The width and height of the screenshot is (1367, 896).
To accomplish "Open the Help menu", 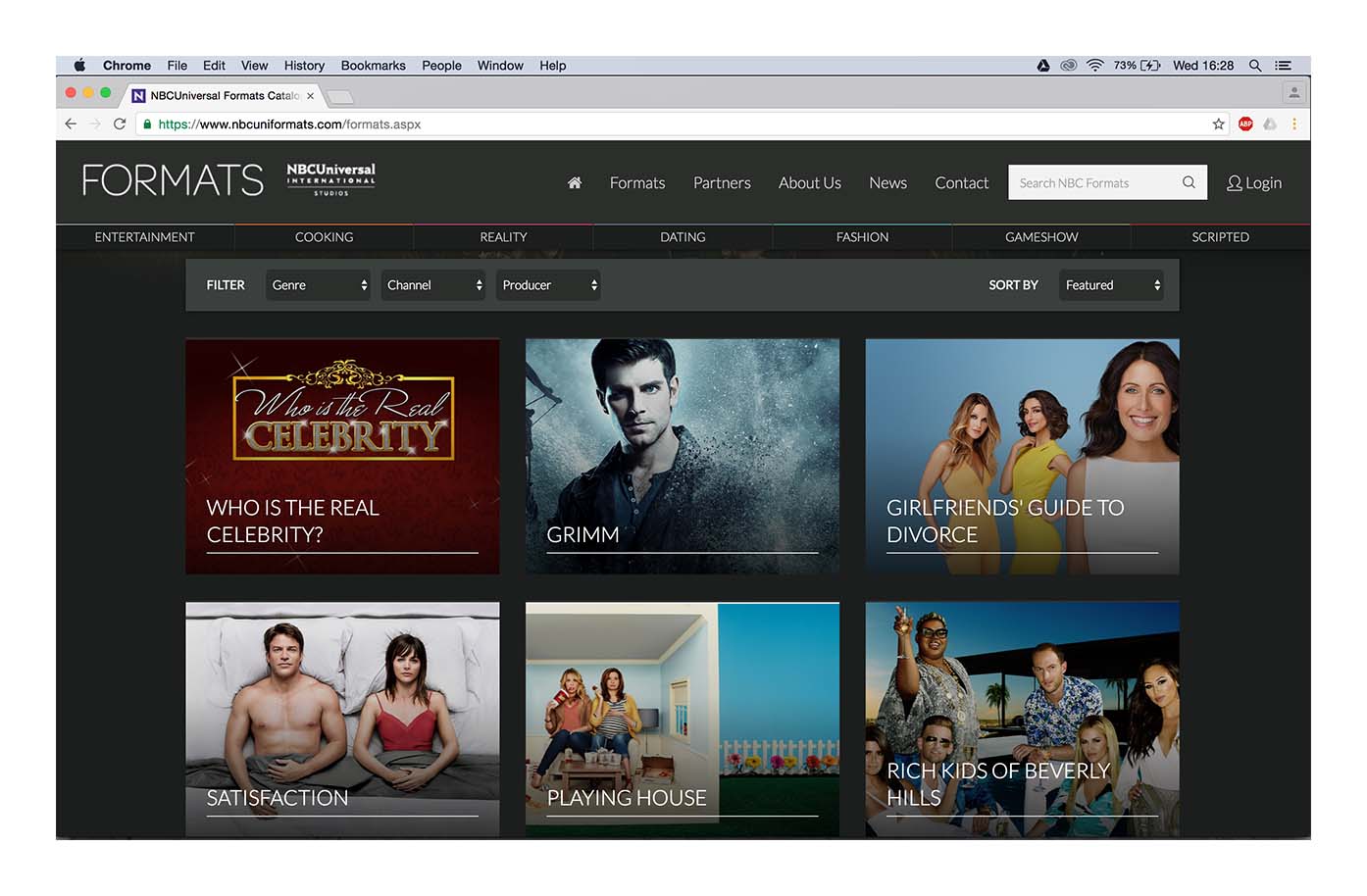I will click(x=553, y=66).
